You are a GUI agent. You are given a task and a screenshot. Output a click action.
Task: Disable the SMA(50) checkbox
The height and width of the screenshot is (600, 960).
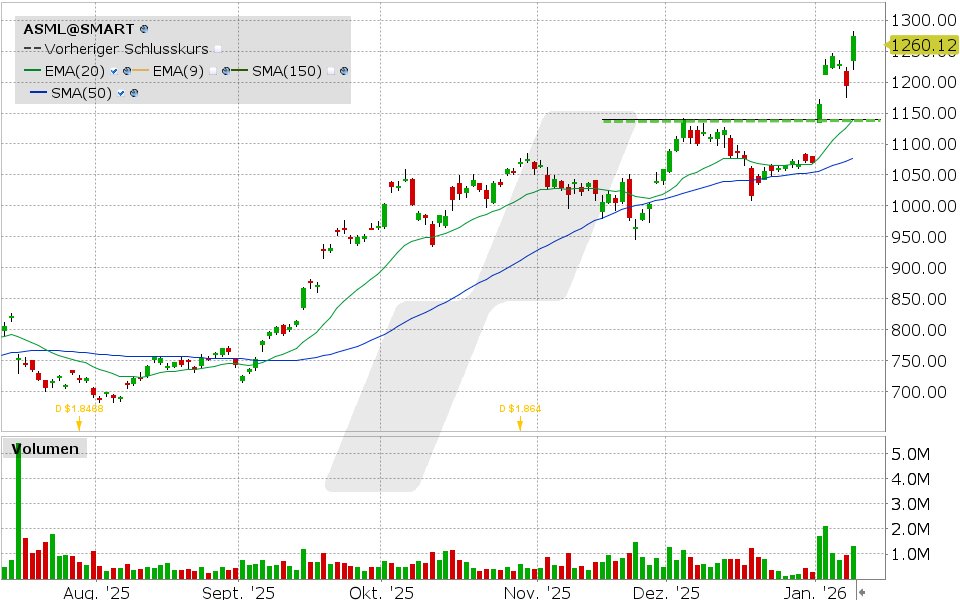tap(120, 91)
